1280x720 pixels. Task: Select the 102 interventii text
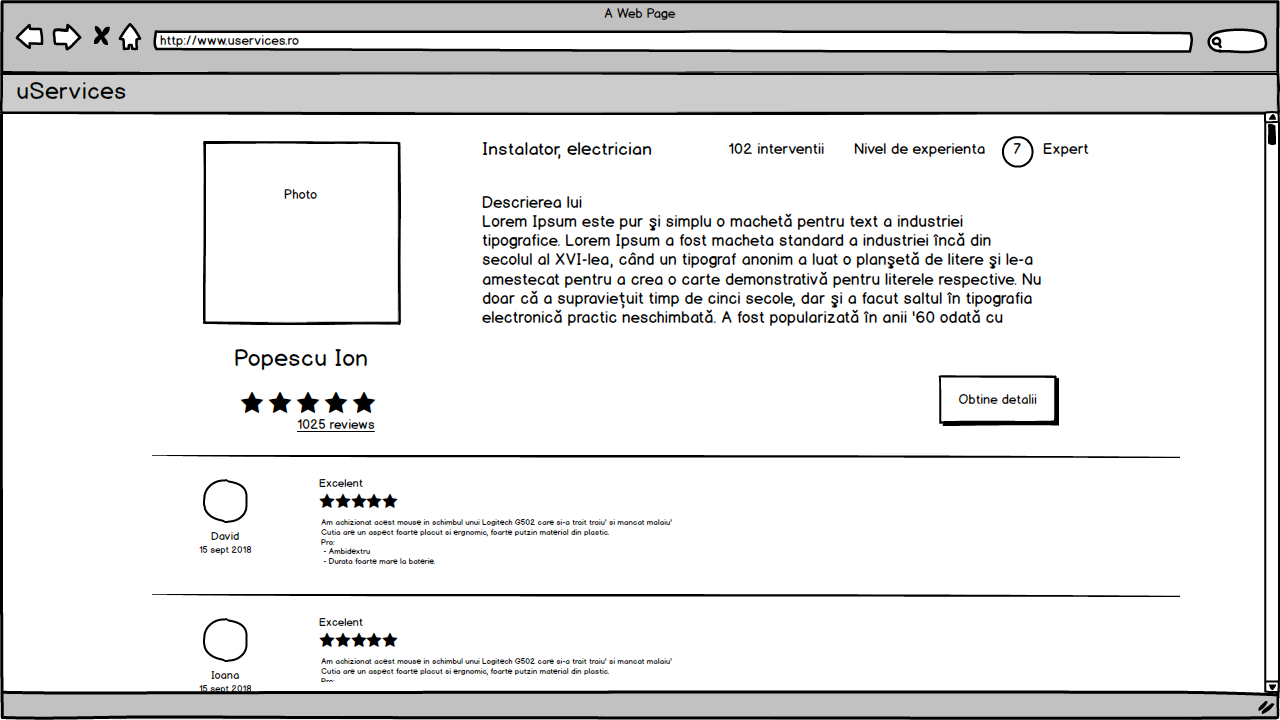point(777,149)
